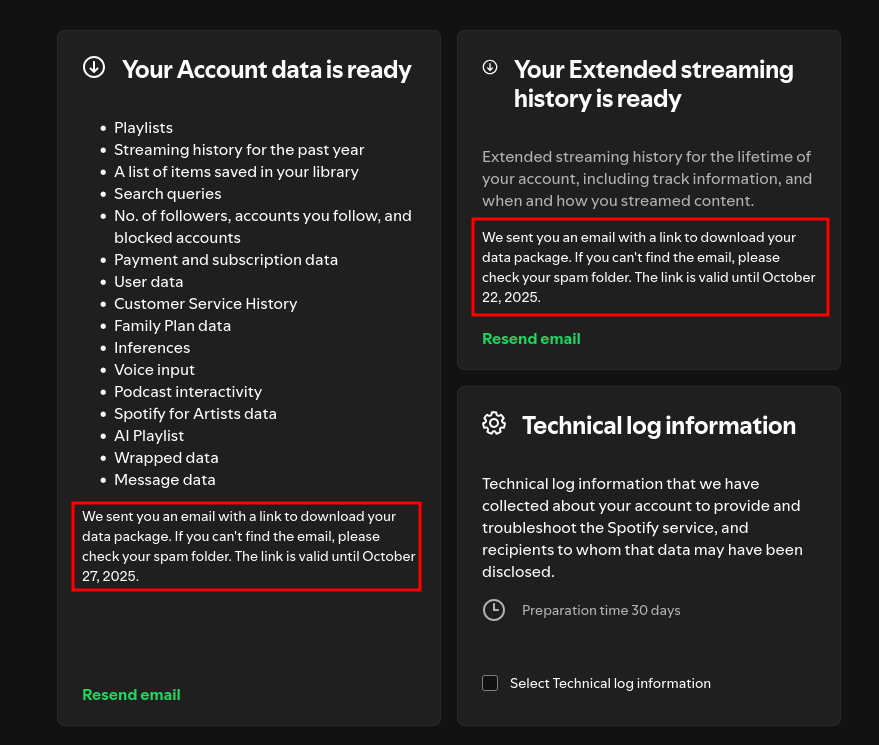Screen dimensions: 879x745
Task: Click the clock icon beside Preparation time
Action: click(x=494, y=610)
